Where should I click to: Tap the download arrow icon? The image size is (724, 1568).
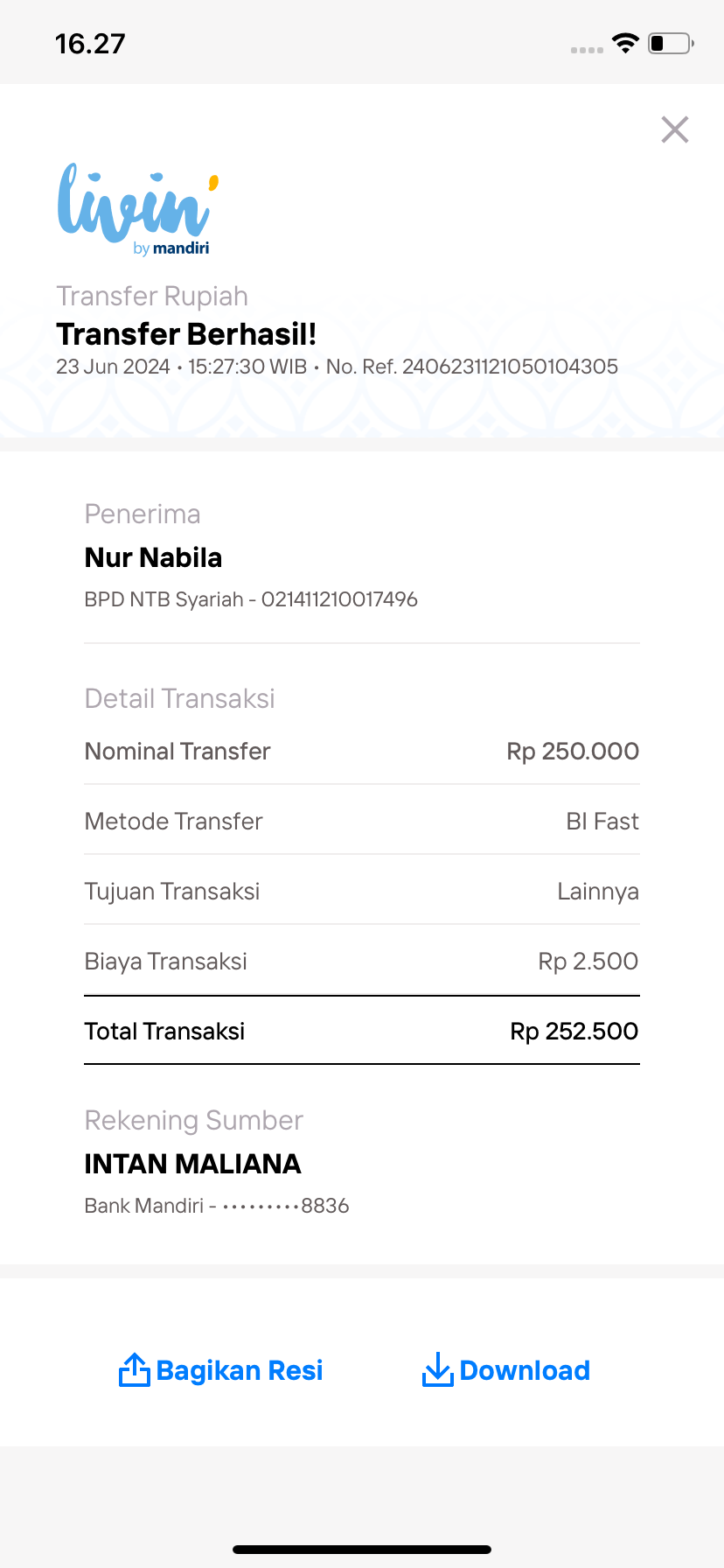click(437, 1370)
